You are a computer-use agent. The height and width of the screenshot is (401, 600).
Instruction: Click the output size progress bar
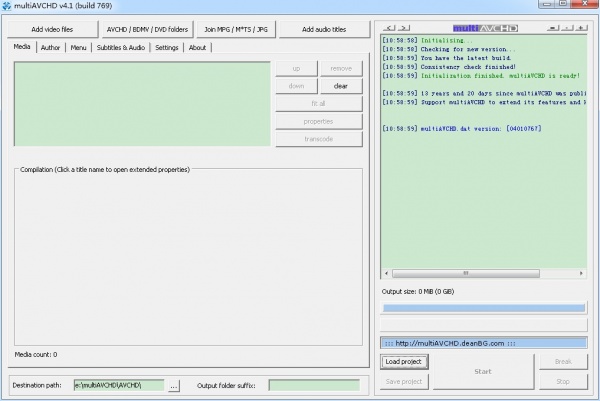484,308
